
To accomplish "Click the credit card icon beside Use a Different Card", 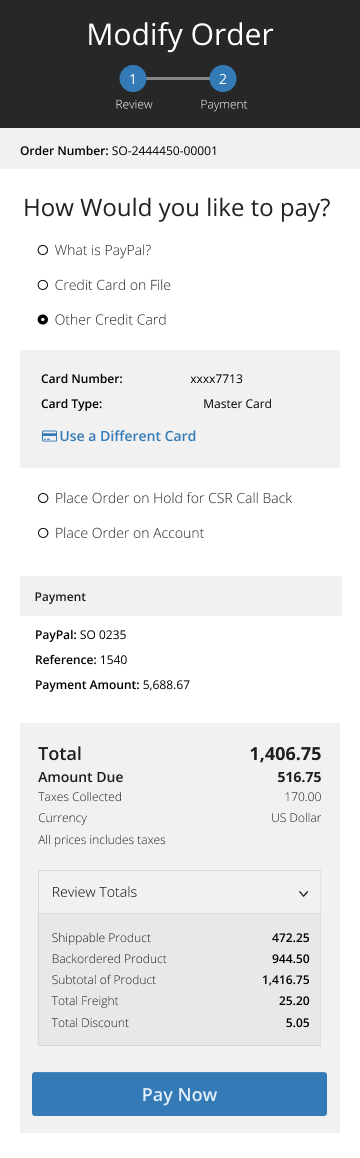I will click(49, 436).
